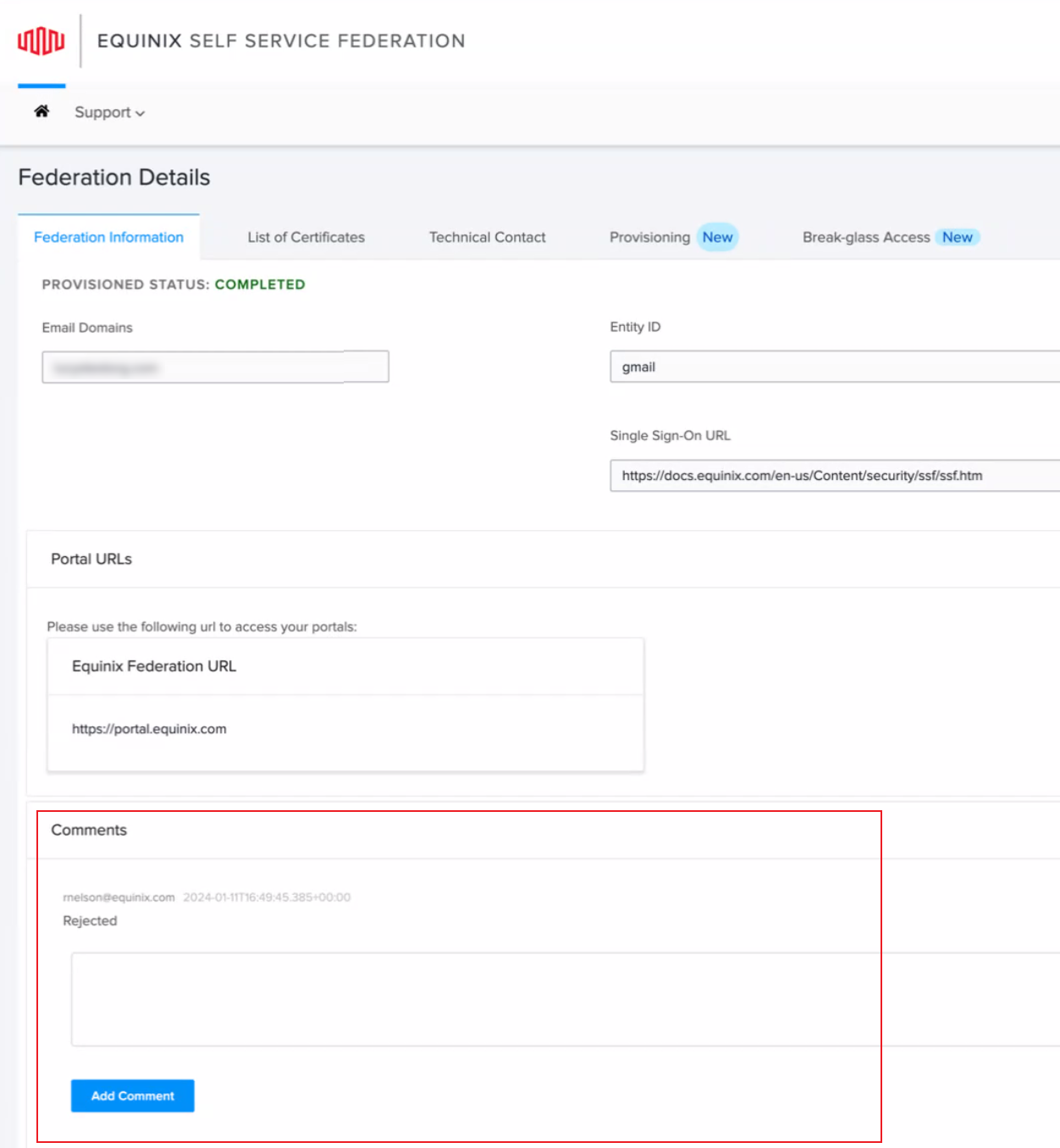
Task: Switch to List of Certificates tab
Action: pyautogui.click(x=306, y=237)
